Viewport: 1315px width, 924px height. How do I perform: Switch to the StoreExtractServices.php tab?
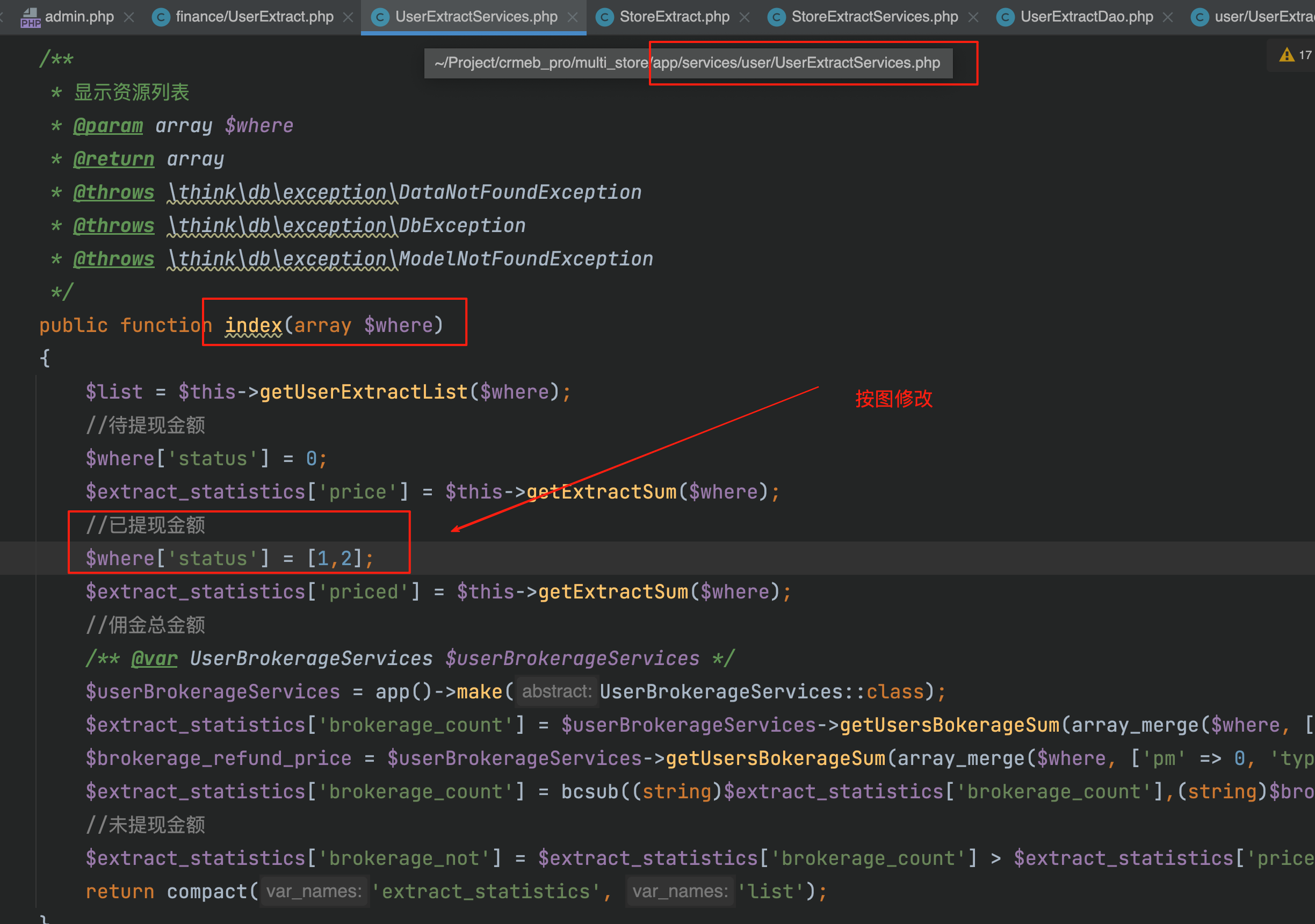(x=874, y=17)
